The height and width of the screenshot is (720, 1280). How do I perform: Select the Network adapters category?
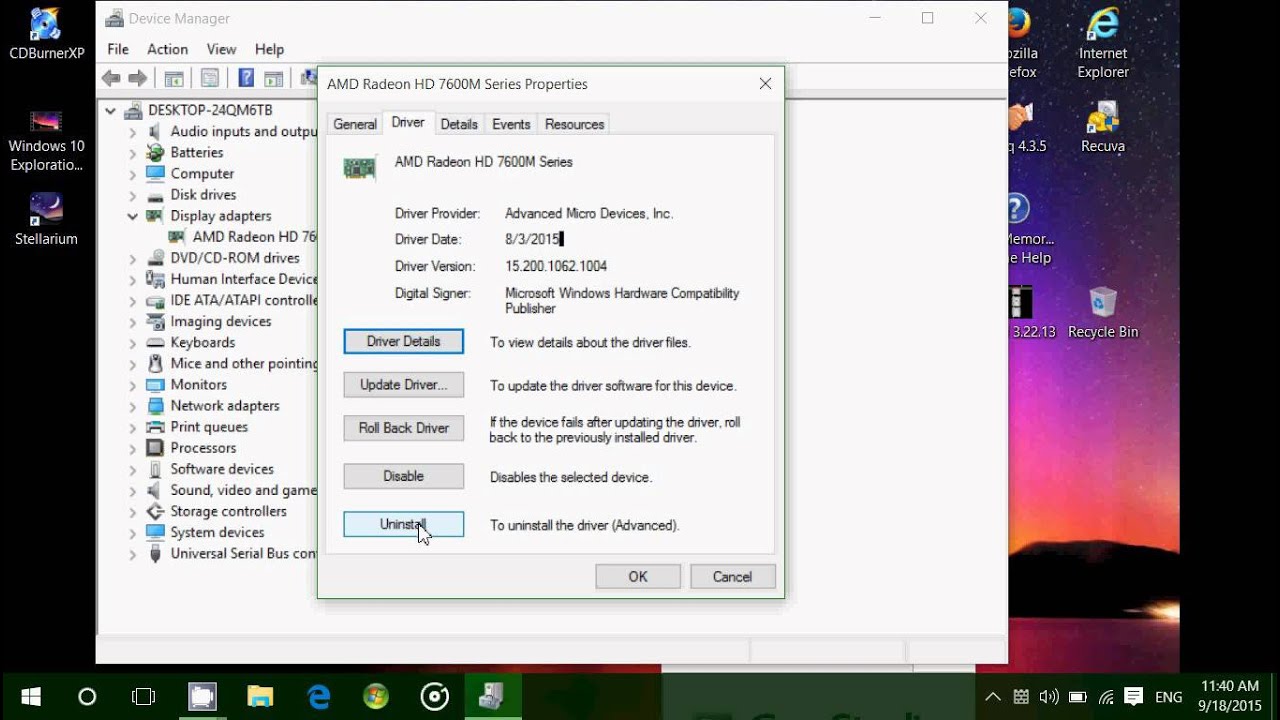click(x=225, y=405)
